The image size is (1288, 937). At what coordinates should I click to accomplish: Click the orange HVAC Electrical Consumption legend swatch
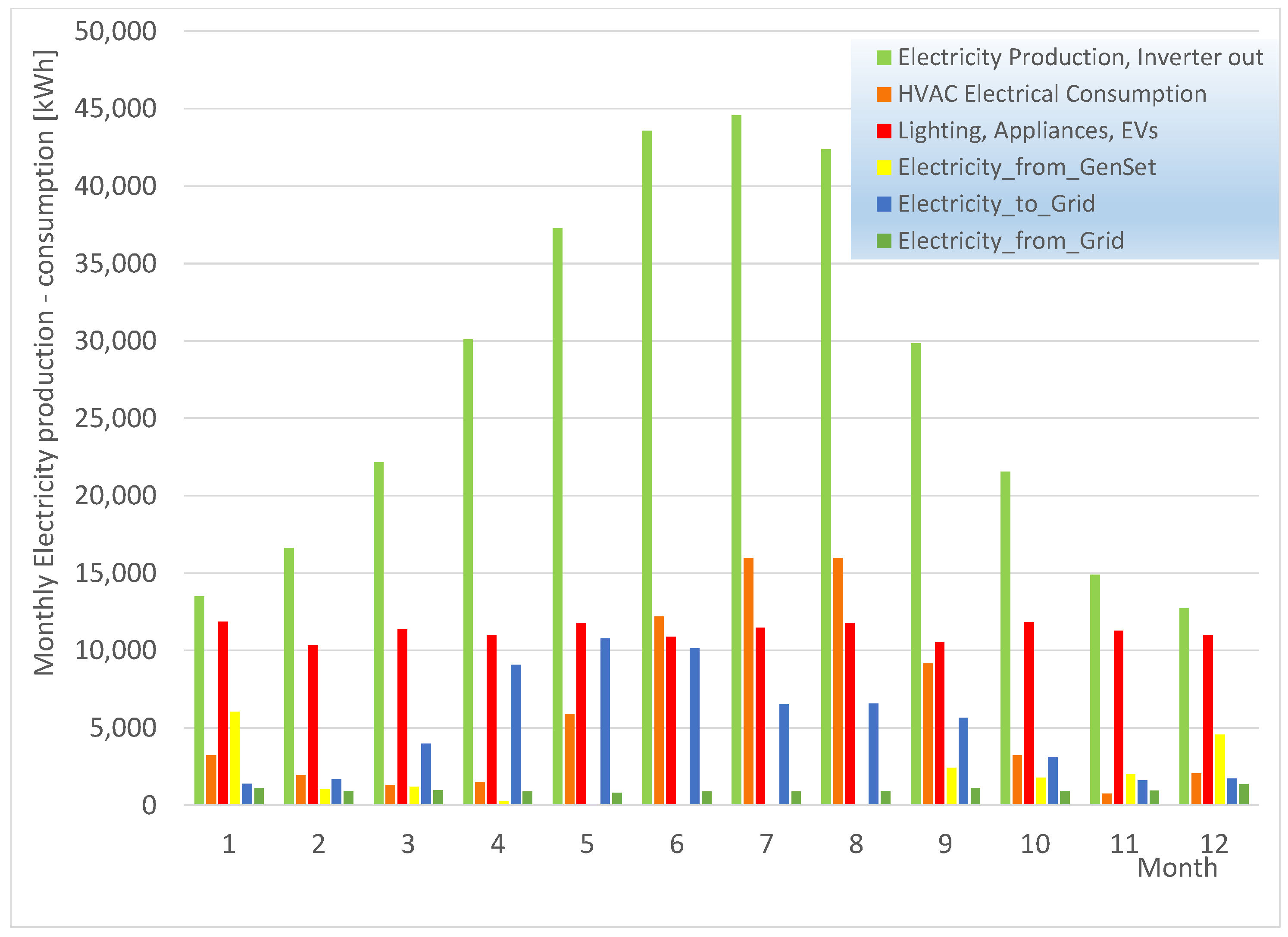click(884, 94)
